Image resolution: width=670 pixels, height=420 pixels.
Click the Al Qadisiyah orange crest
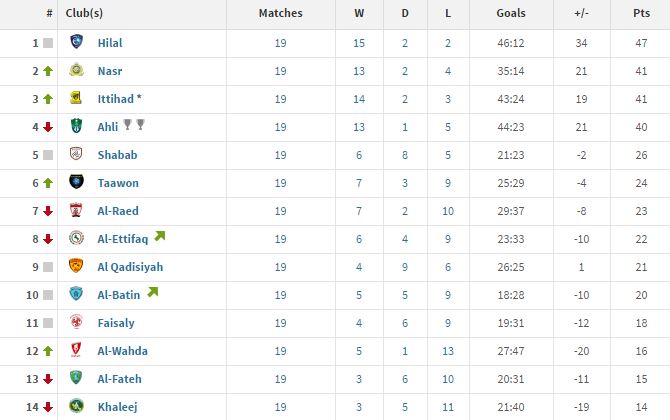[x=76, y=265]
